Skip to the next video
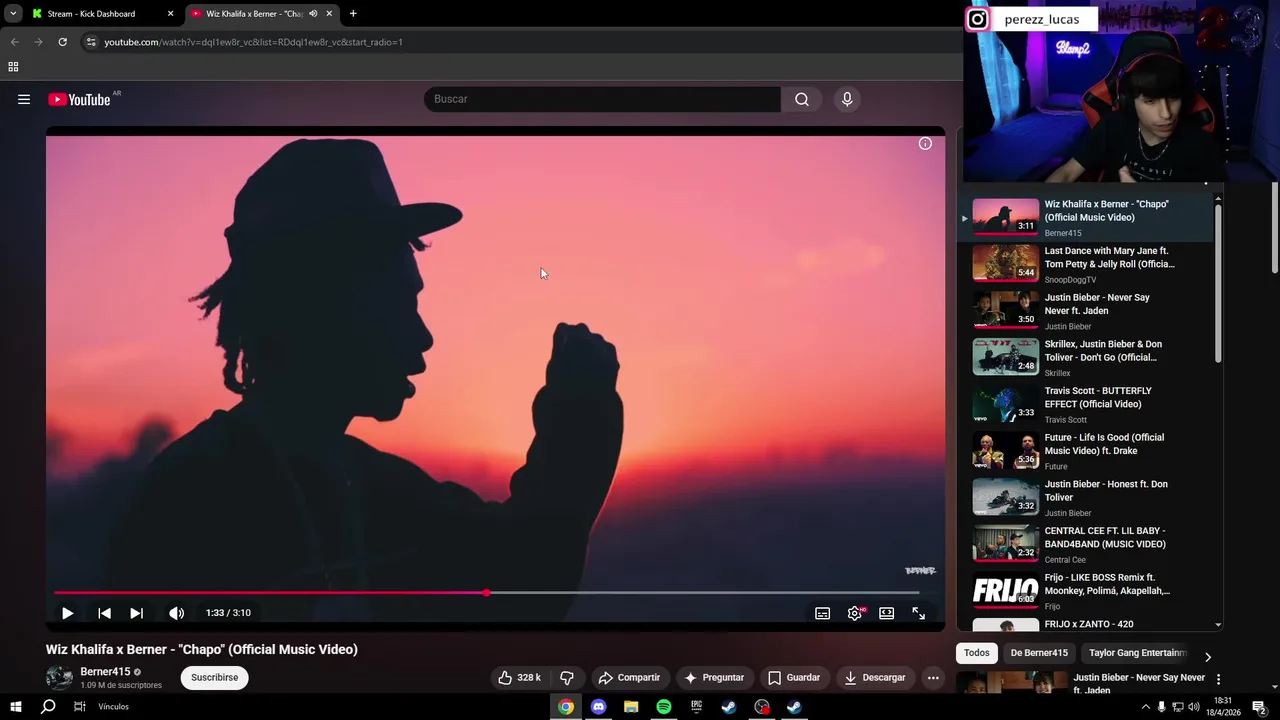 tap(136, 613)
